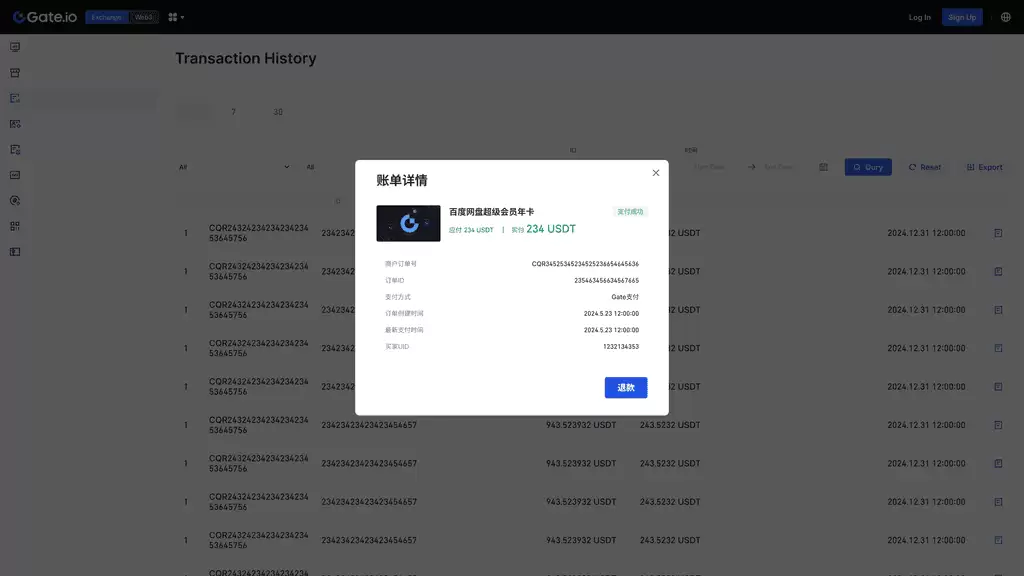Open the calendar date picker icon

click(824, 167)
